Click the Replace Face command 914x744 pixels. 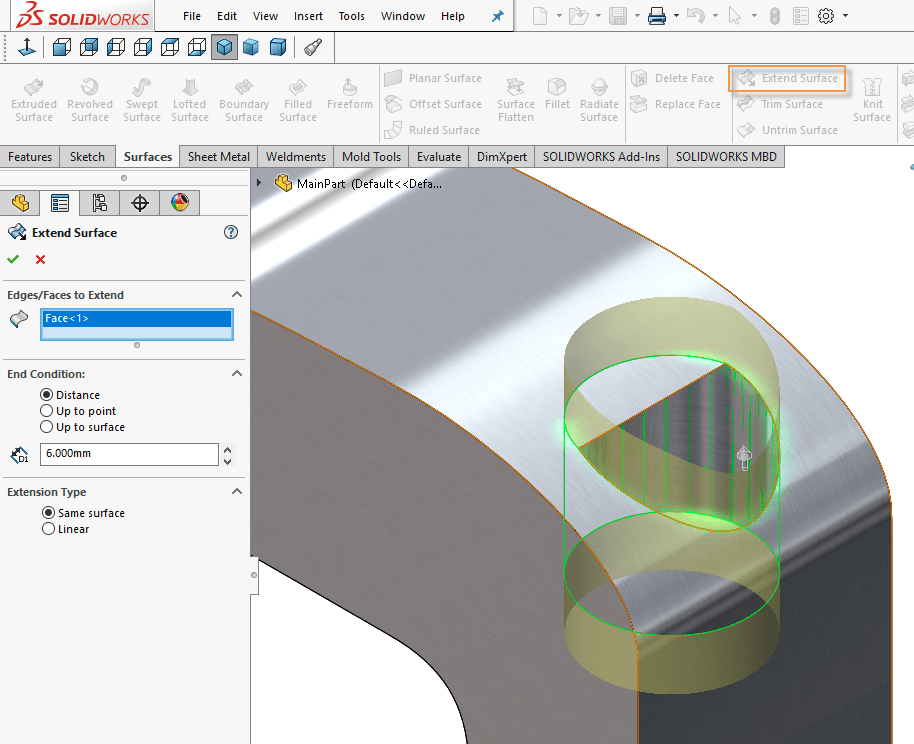tap(676, 104)
